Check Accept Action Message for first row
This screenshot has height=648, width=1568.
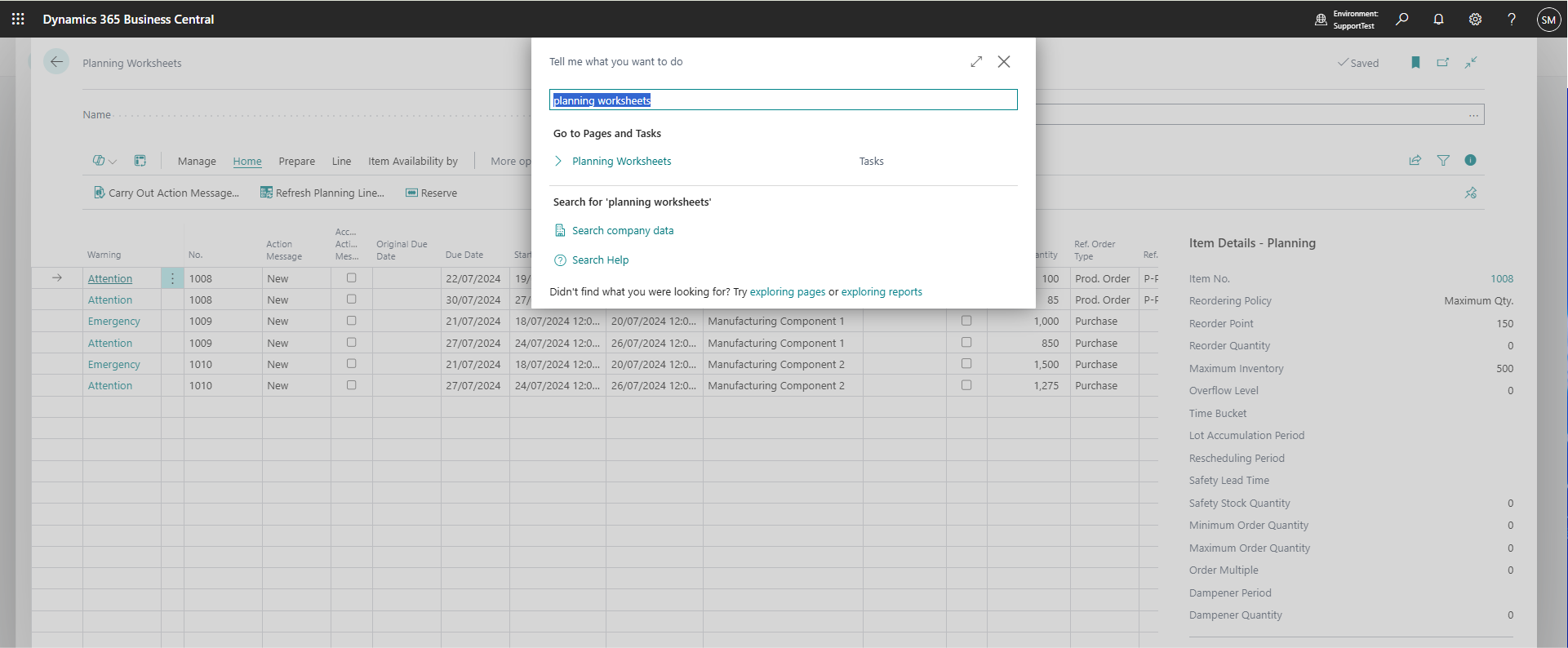coord(351,278)
